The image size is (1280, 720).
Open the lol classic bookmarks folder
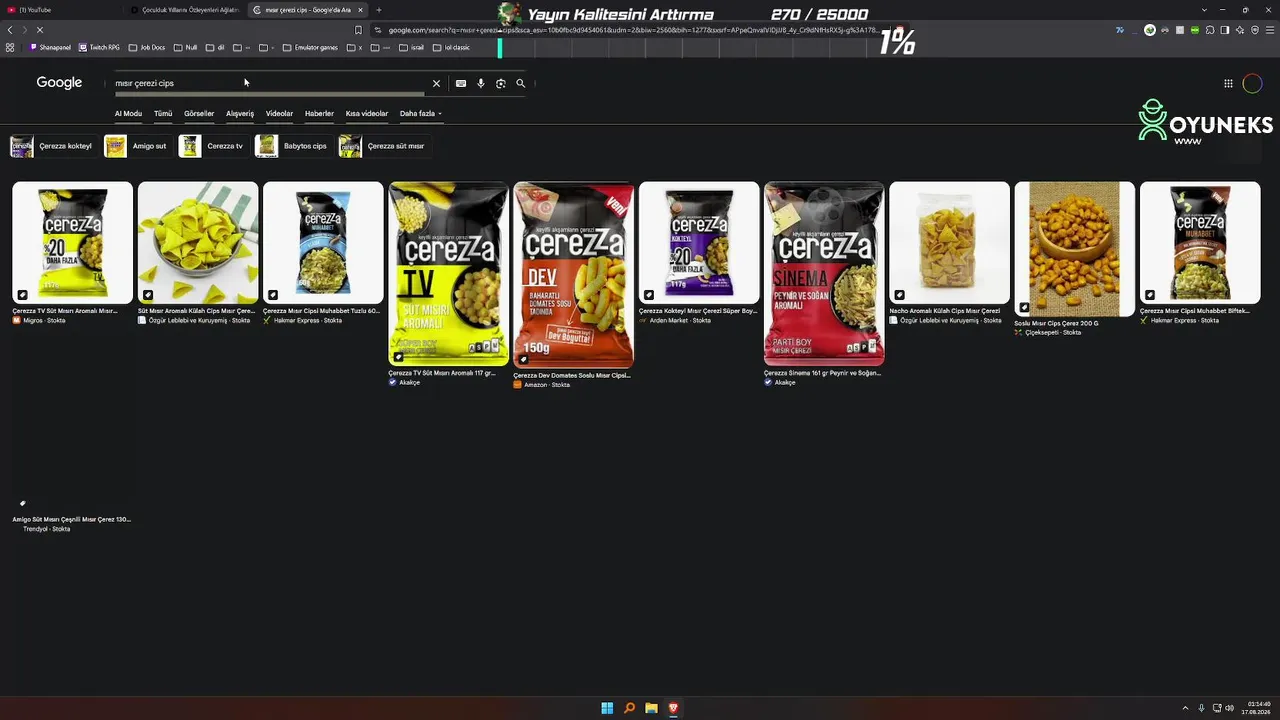[450, 47]
